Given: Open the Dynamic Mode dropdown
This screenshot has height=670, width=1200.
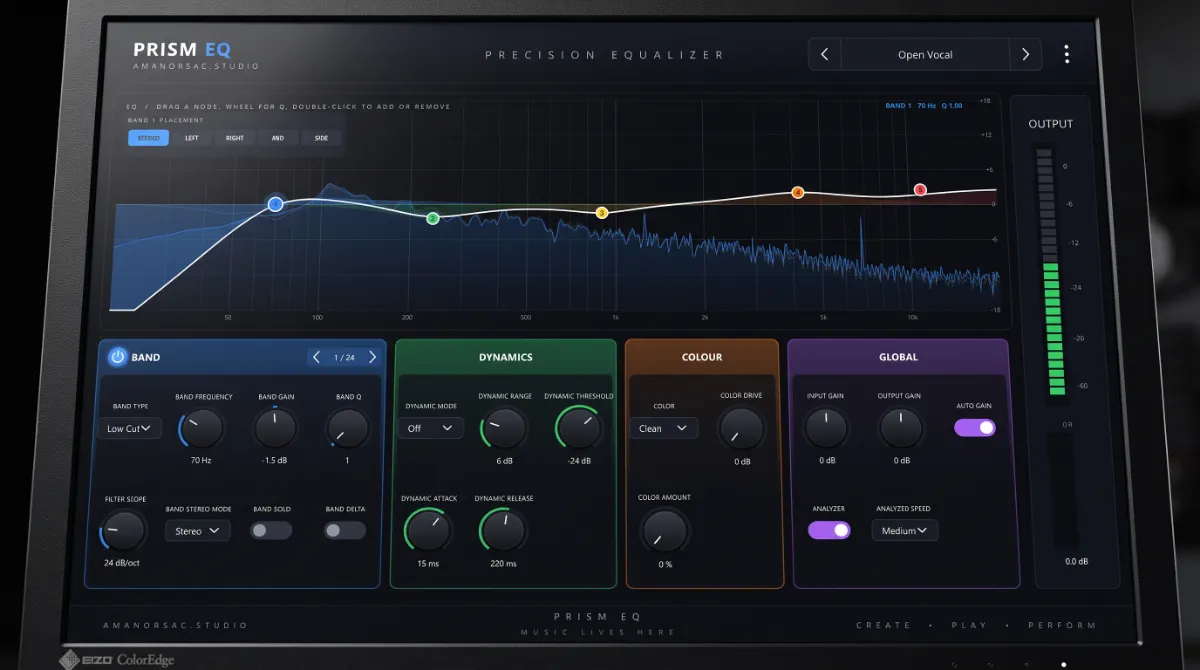Looking at the screenshot, I should [x=430, y=428].
